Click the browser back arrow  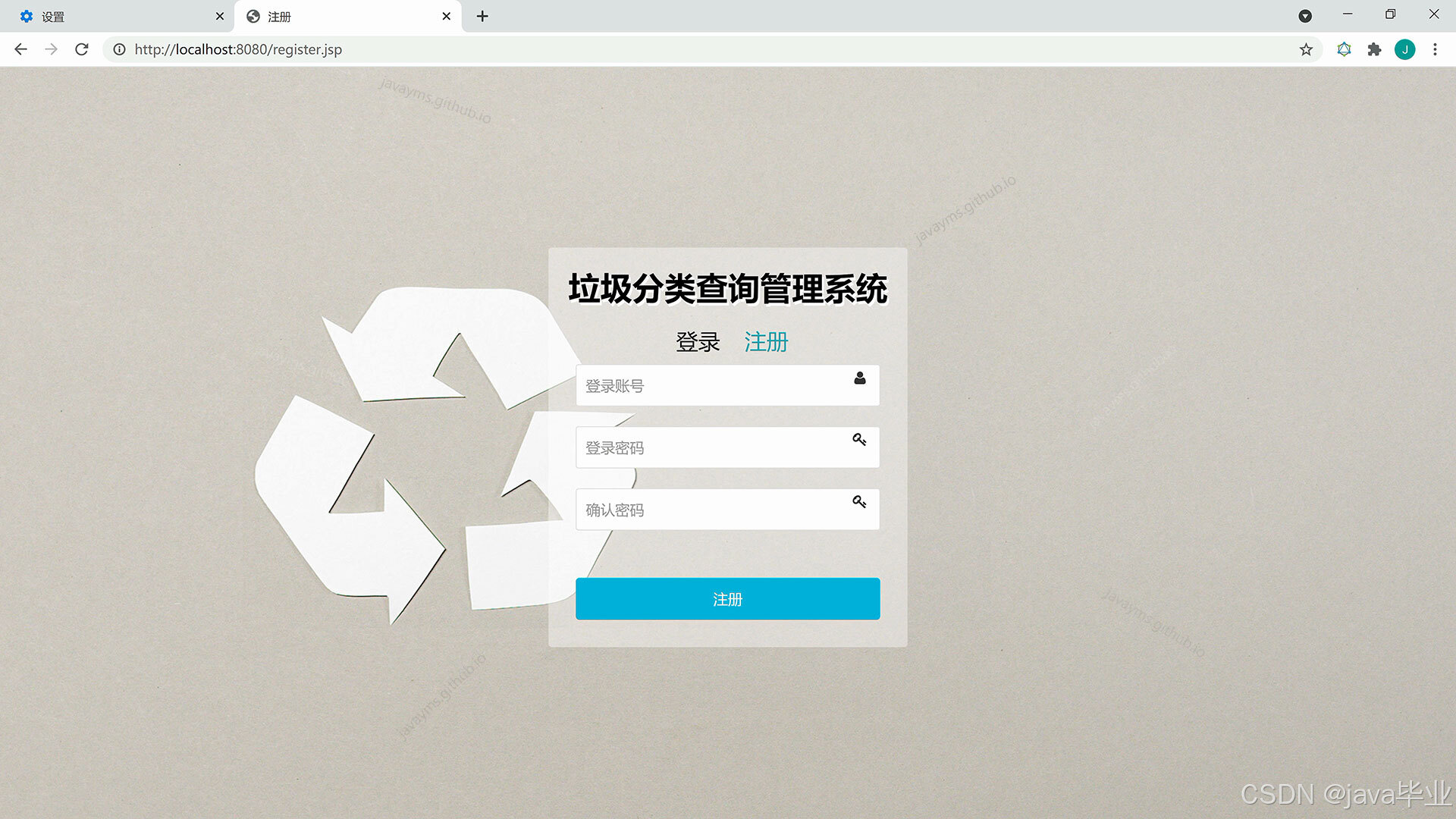click(x=20, y=49)
